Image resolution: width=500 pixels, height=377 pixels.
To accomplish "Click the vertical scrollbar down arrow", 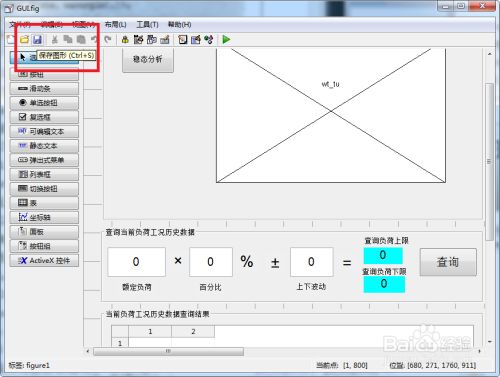I will pyautogui.click(x=489, y=342).
